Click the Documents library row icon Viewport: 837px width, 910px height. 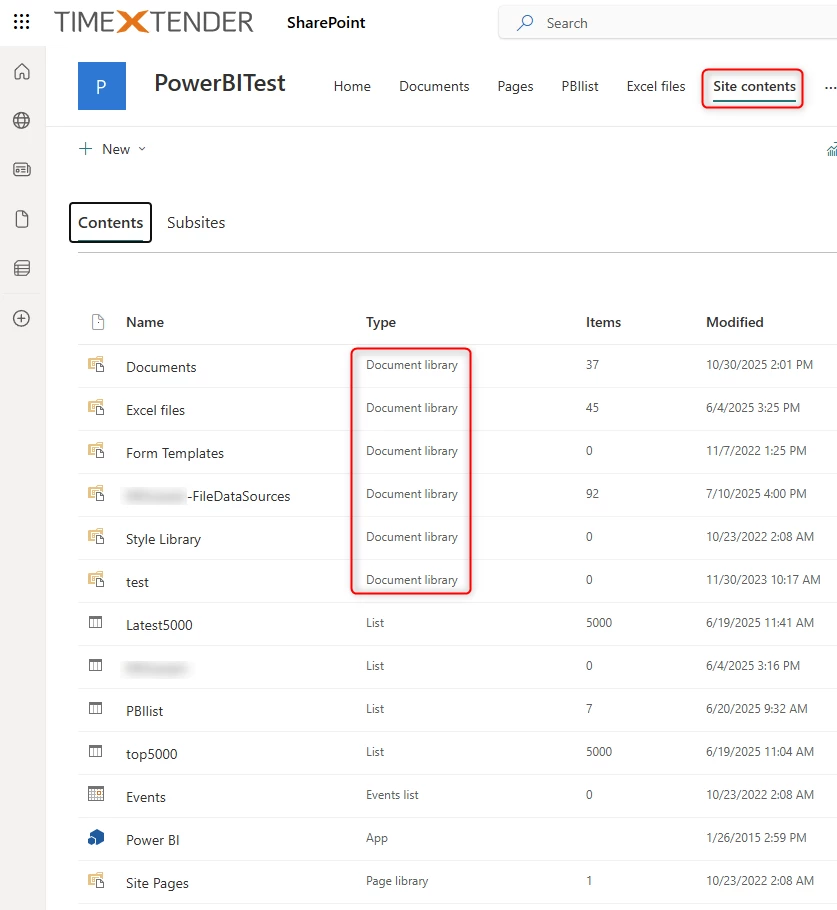point(96,364)
